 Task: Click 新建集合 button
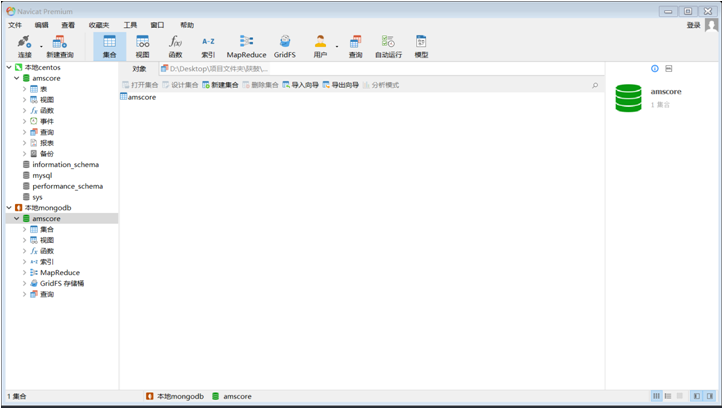coord(221,85)
